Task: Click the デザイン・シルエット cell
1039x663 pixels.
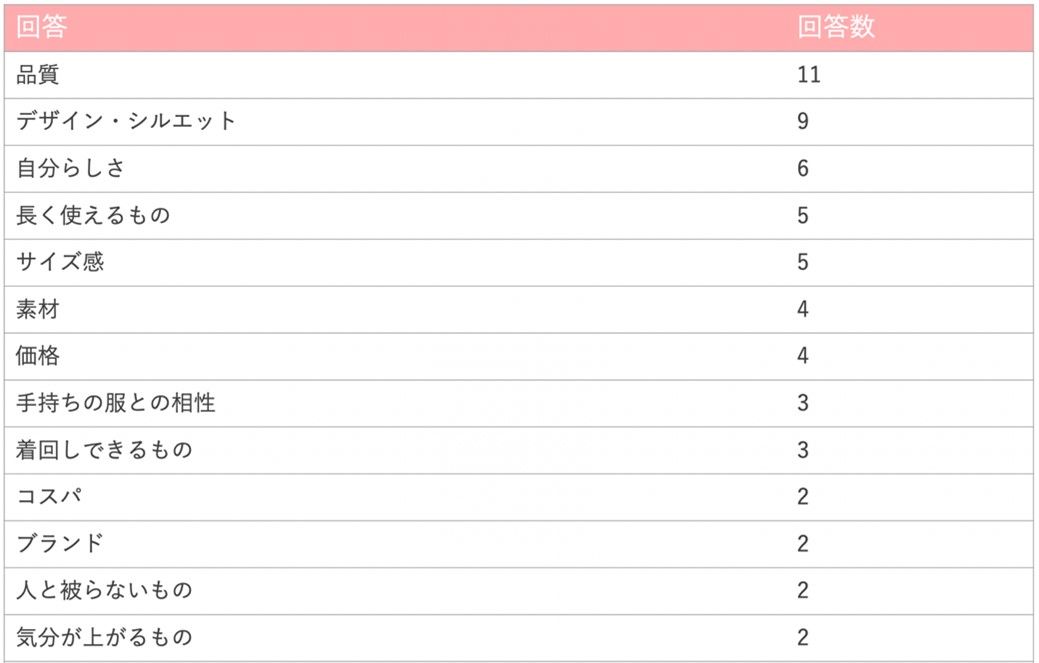Action: [126, 122]
